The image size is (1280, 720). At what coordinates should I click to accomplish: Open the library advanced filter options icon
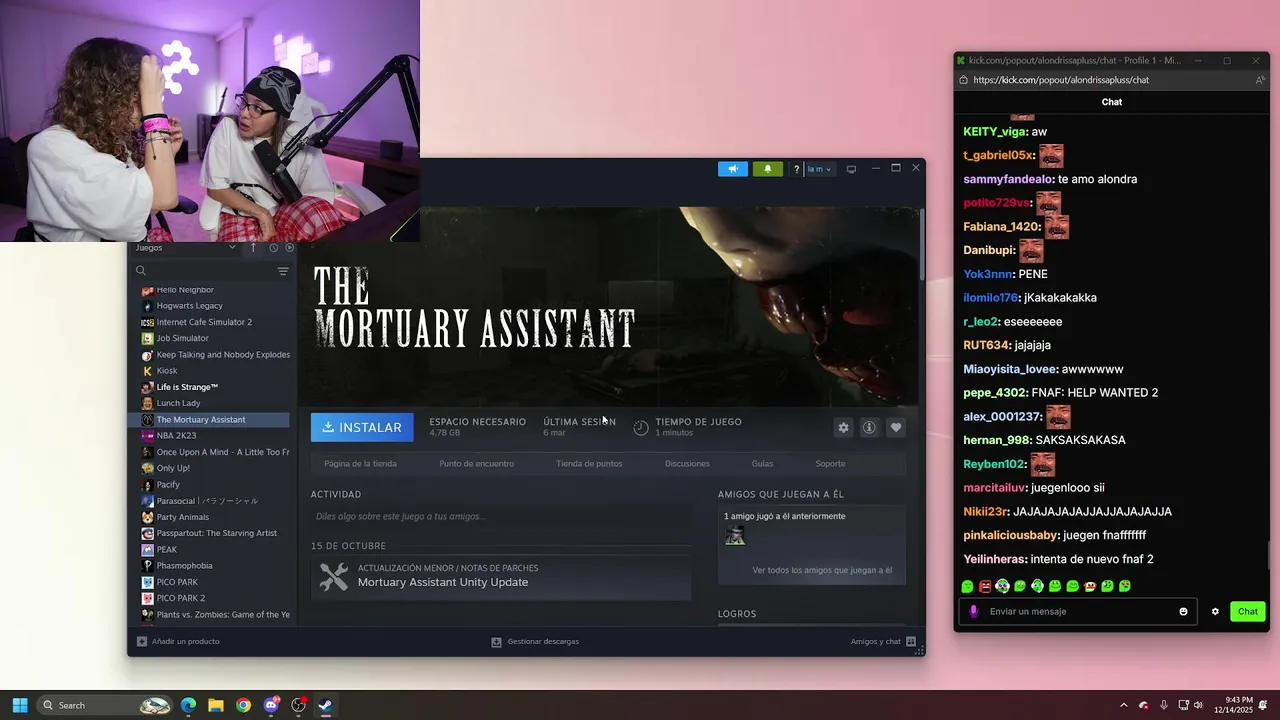[283, 271]
